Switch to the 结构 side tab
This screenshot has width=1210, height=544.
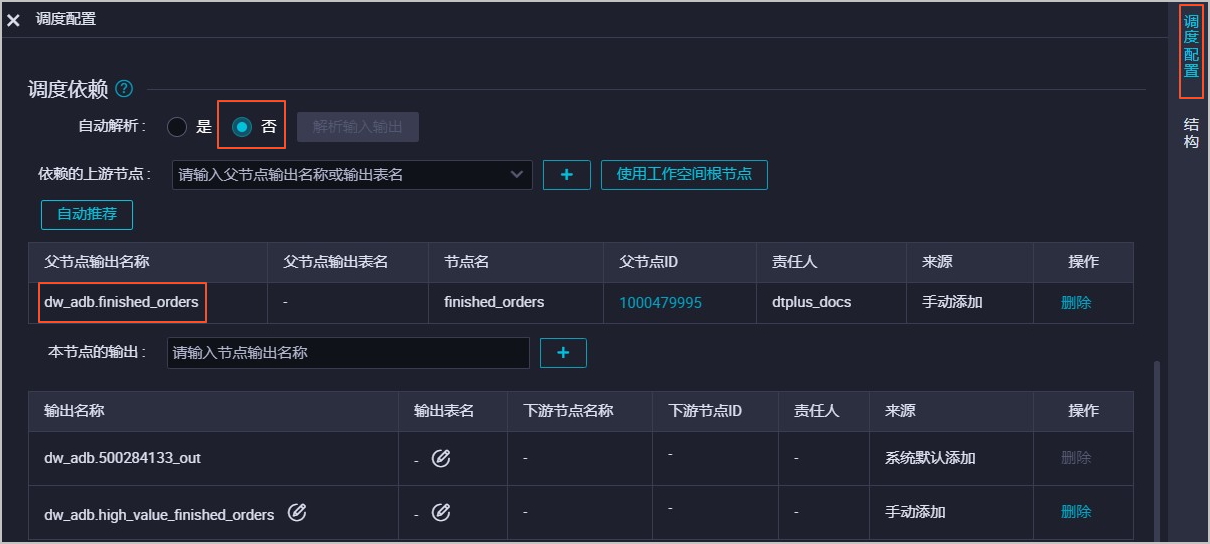[1191, 133]
